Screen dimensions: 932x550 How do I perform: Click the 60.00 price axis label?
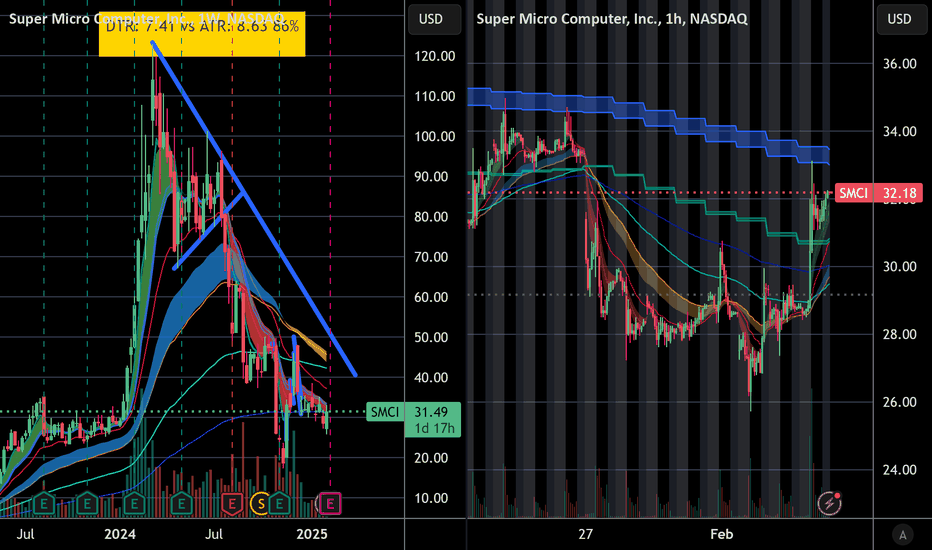click(x=431, y=297)
